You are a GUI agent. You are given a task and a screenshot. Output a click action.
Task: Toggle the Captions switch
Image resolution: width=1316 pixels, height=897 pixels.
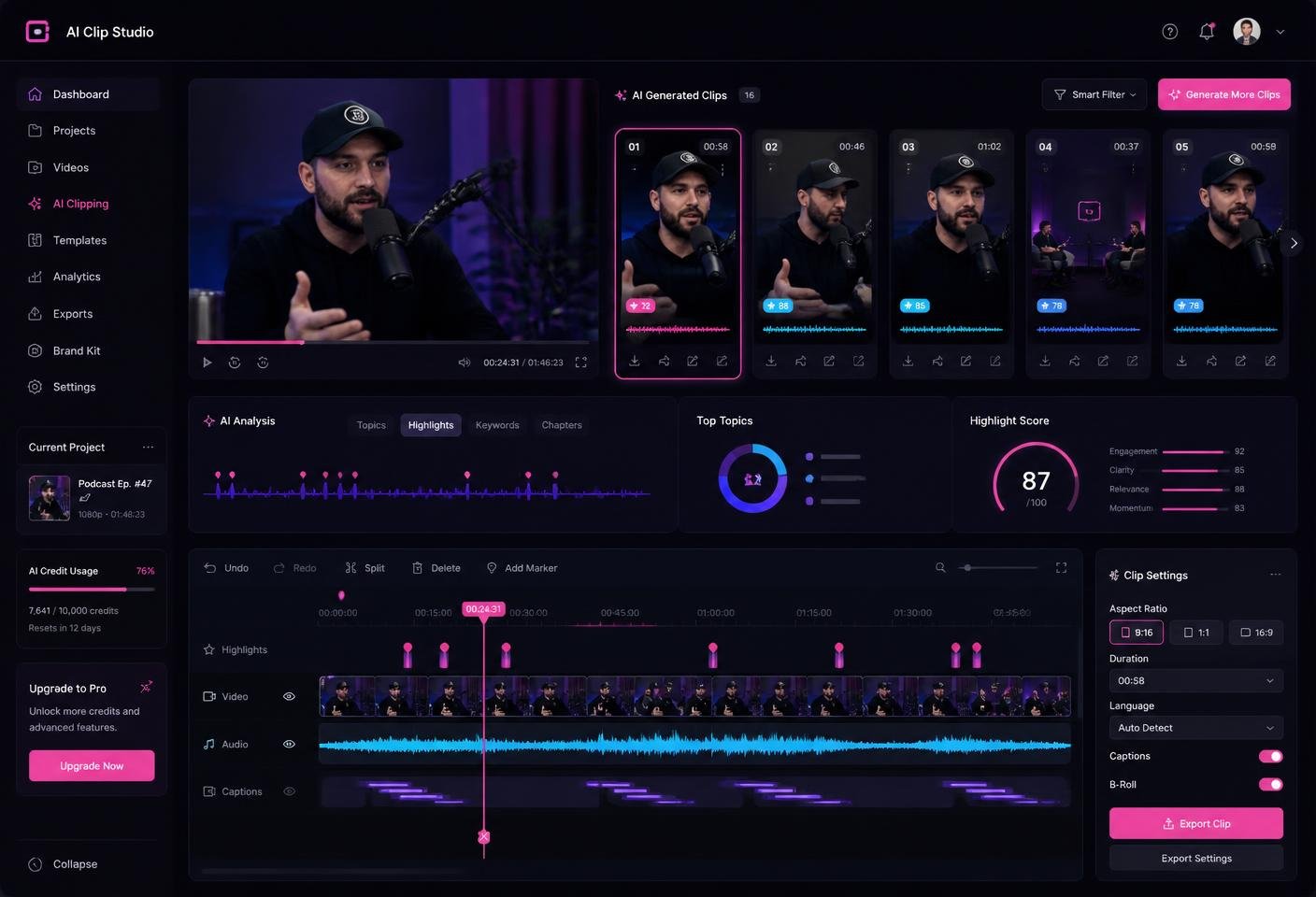(x=1271, y=756)
